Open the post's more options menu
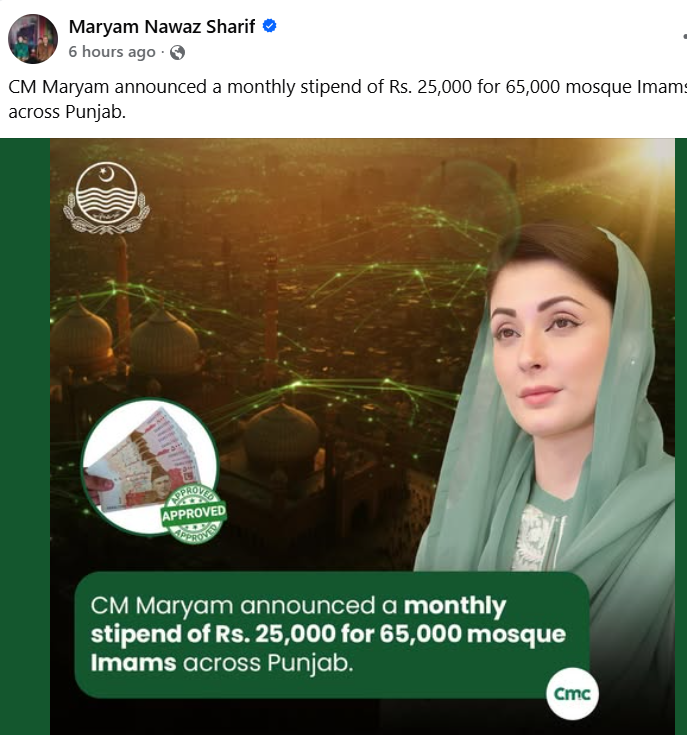 tap(682, 36)
